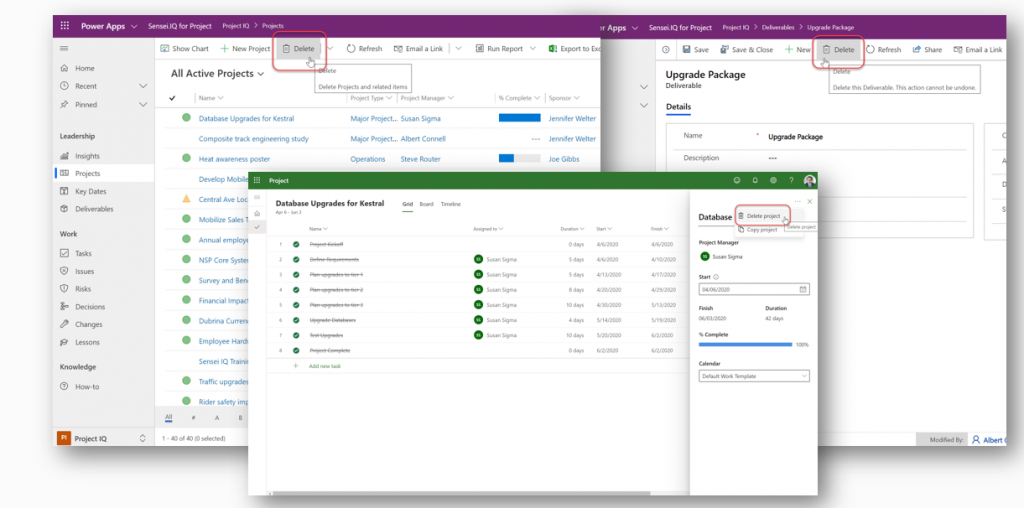The height and width of the screenshot is (508, 1024).
Task: Collapse the Power Apps sidebar hamburger menu
Action: (x=64, y=48)
